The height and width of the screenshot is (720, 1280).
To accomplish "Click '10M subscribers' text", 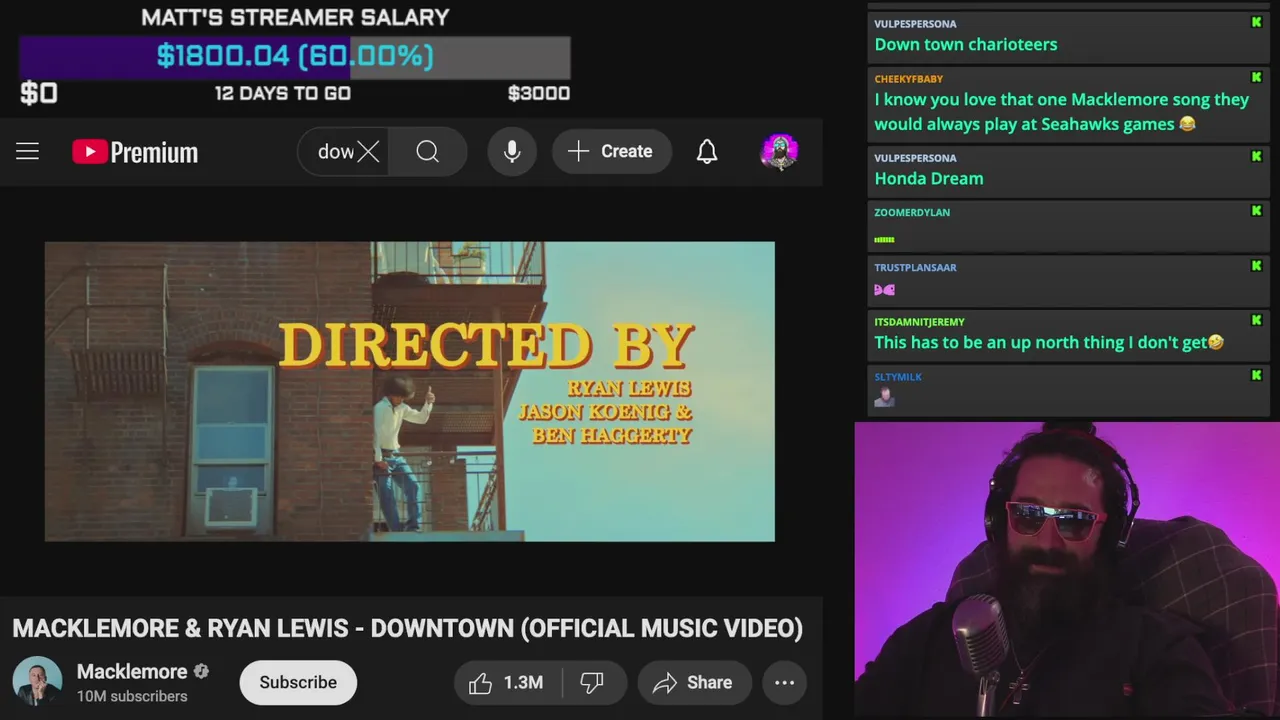I will tap(132, 696).
